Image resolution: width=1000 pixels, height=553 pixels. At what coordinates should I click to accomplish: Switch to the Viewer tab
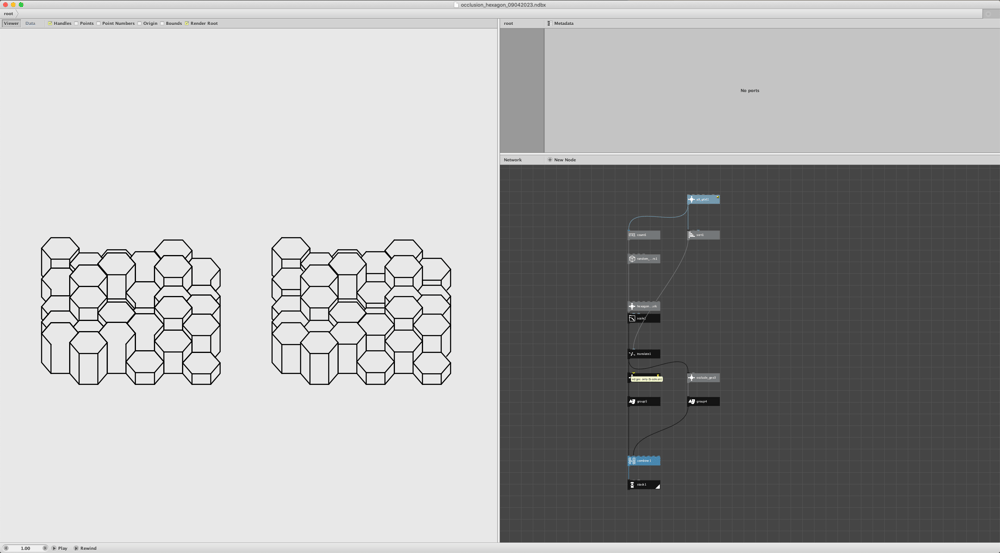pyautogui.click(x=11, y=23)
